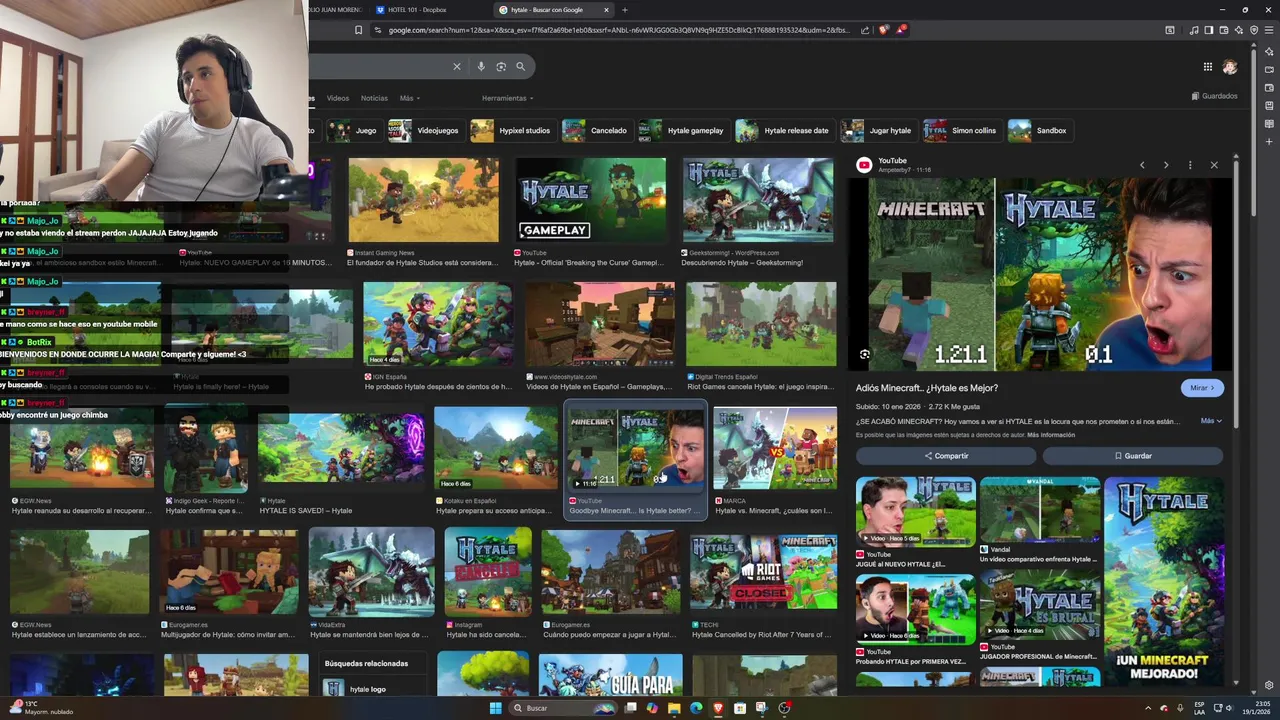Filter results by Jugar hytale chip
Image resolution: width=1280 pixels, height=720 pixels.
(x=878, y=130)
